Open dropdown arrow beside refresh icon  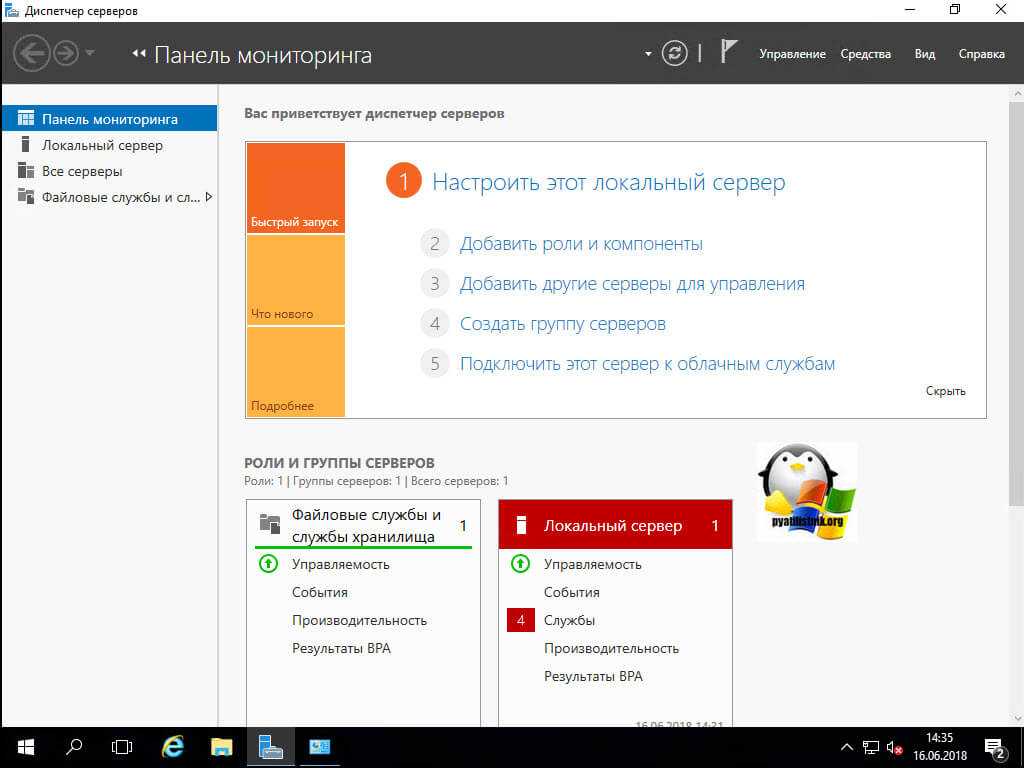[x=648, y=53]
